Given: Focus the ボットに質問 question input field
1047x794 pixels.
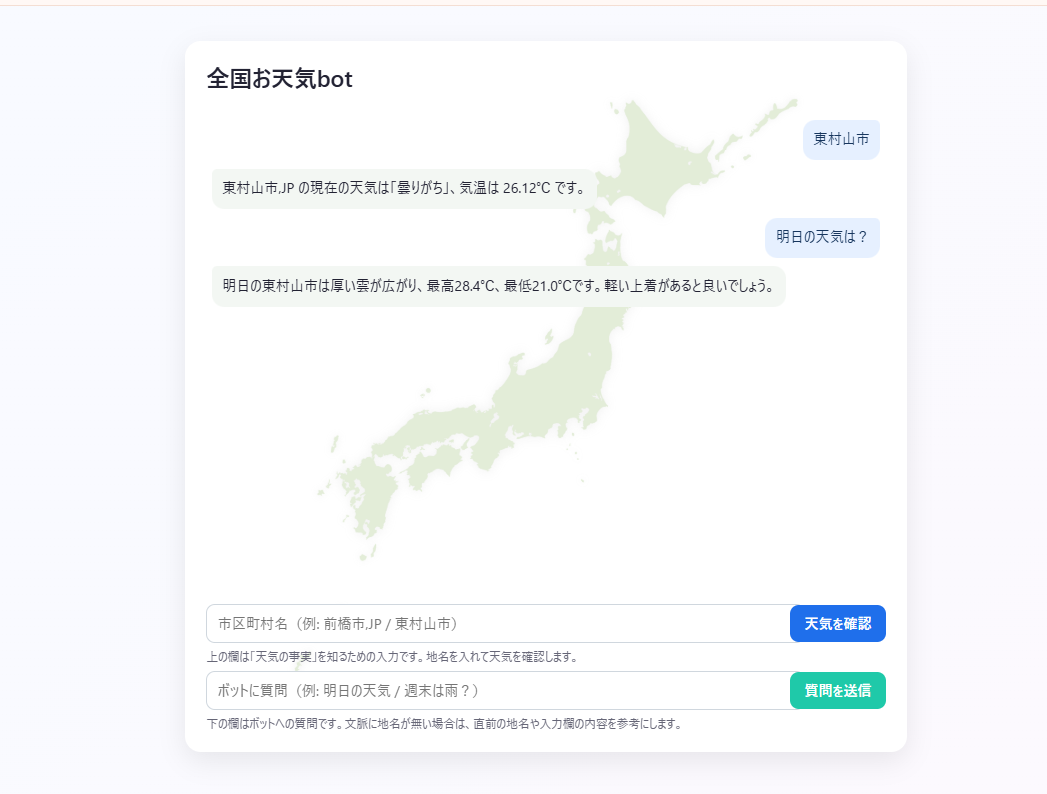Looking at the screenshot, I should 498,690.
